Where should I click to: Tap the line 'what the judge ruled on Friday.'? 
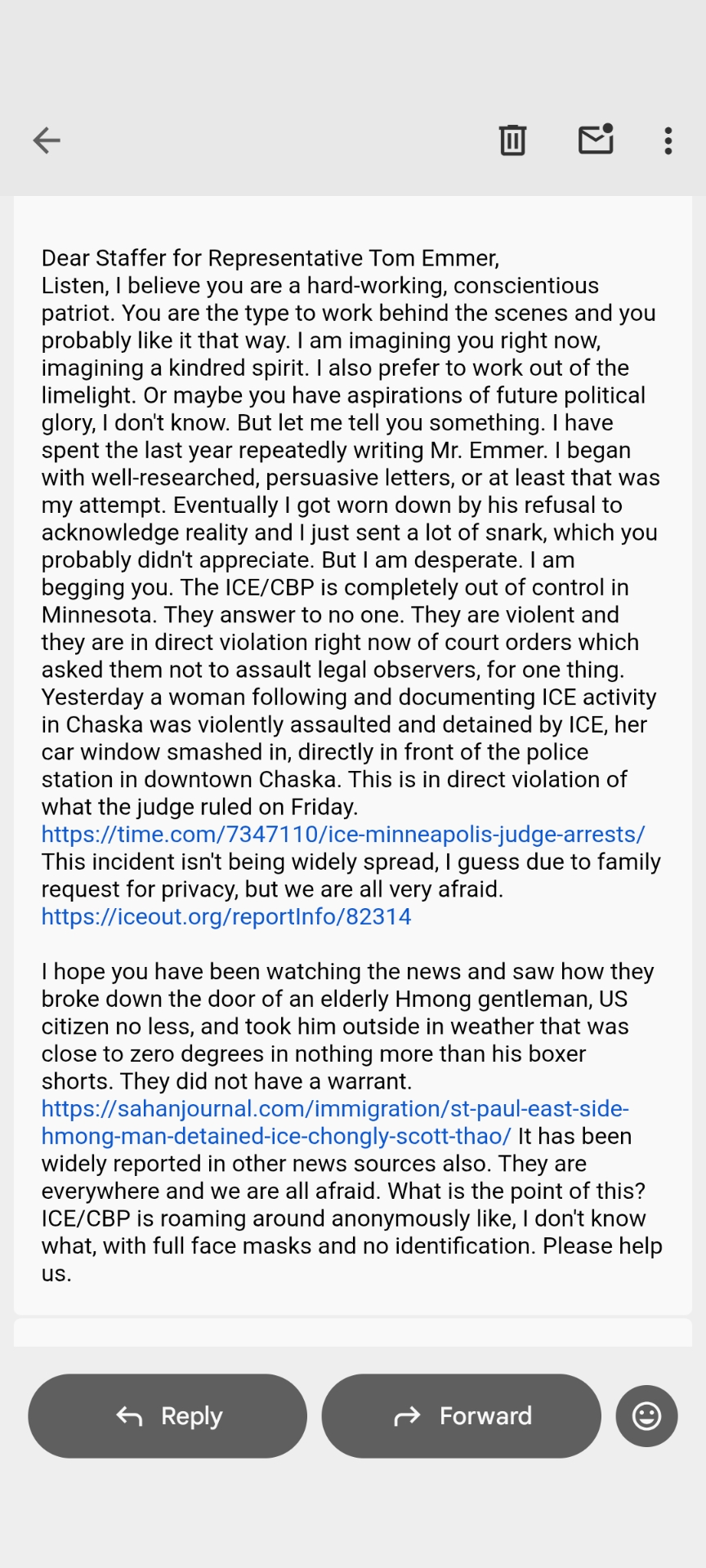click(200, 807)
